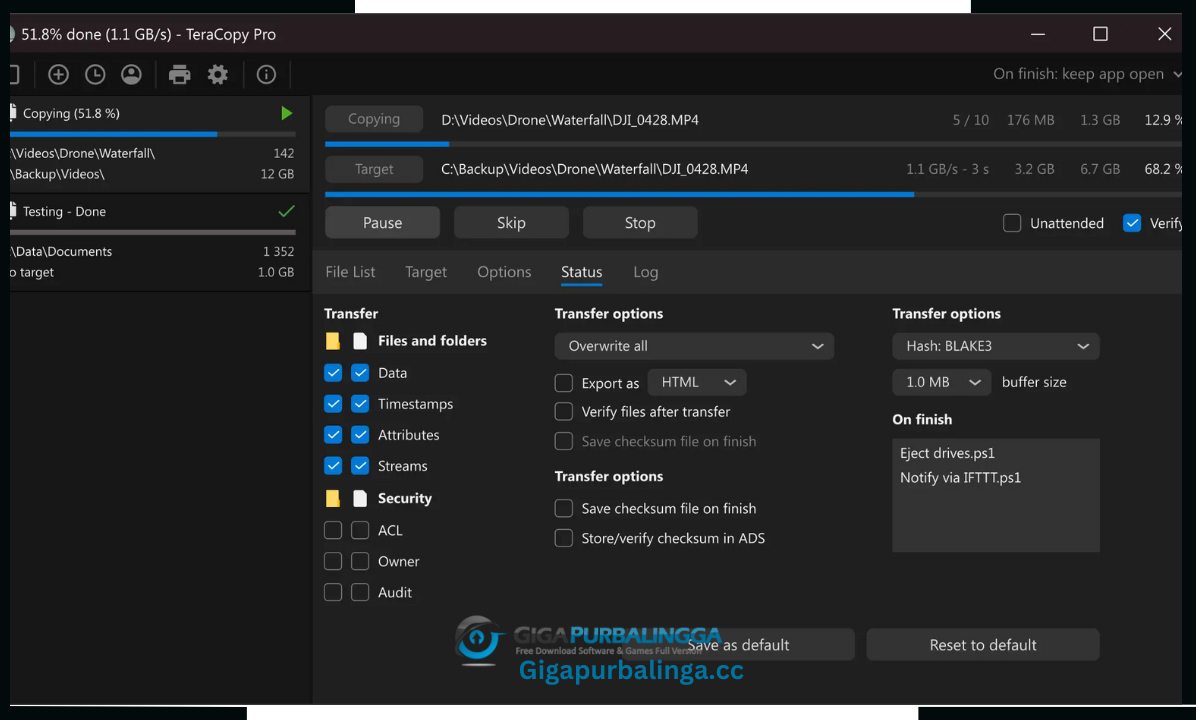Switch to the File List tab
The width and height of the screenshot is (1200, 720).
(351, 272)
